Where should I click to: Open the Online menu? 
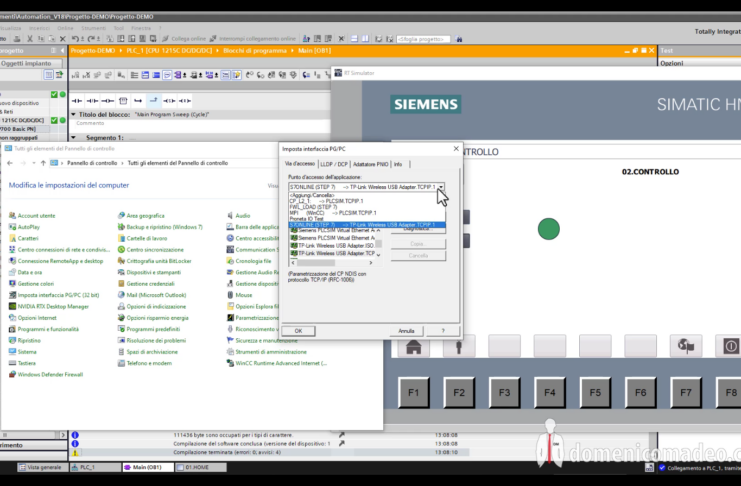(x=65, y=28)
